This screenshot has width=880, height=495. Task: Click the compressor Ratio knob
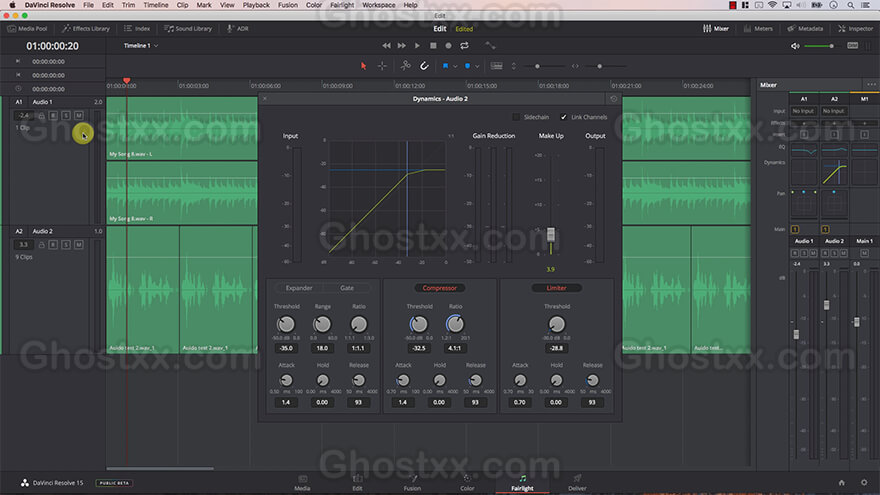455,324
